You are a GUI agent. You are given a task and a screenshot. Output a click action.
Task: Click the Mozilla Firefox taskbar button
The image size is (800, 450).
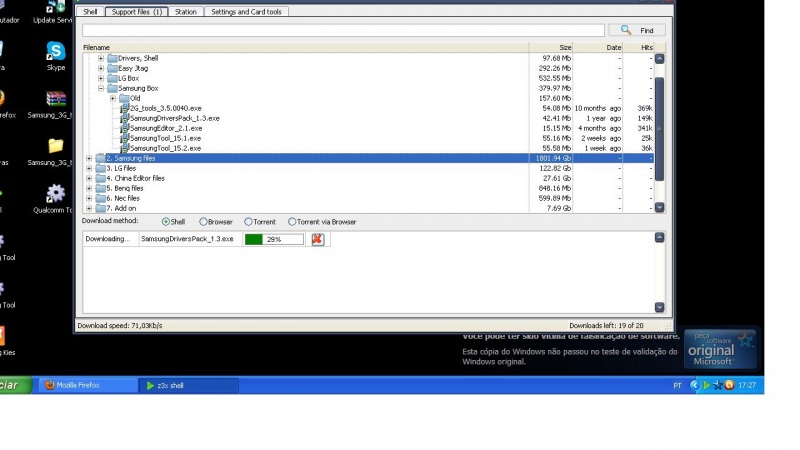pyautogui.click(x=88, y=385)
